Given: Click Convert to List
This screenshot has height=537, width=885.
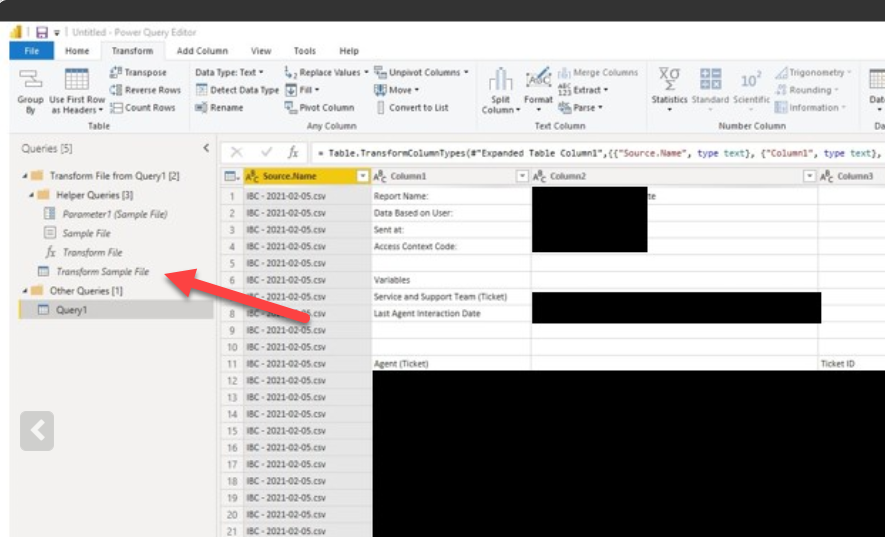Looking at the screenshot, I should pos(411,107).
